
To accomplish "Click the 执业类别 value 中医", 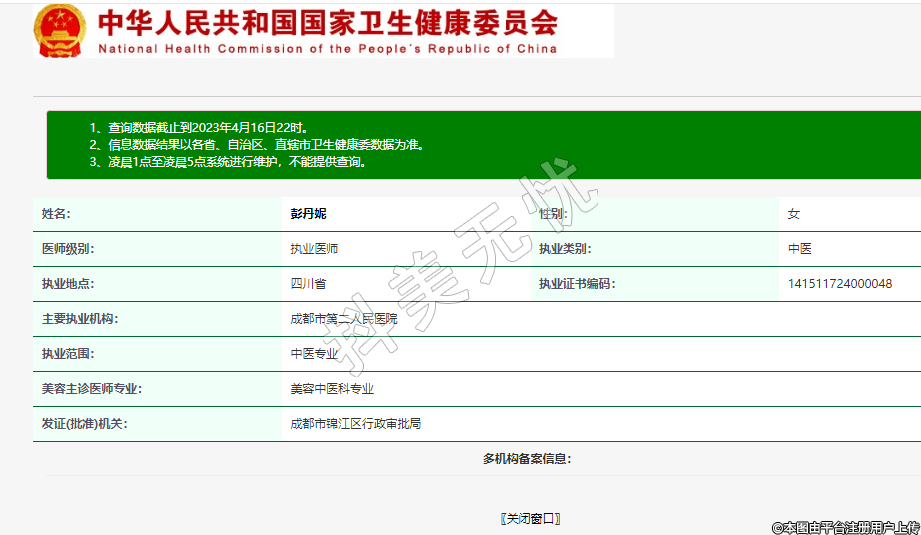I will pyautogui.click(x=799, y=249).
